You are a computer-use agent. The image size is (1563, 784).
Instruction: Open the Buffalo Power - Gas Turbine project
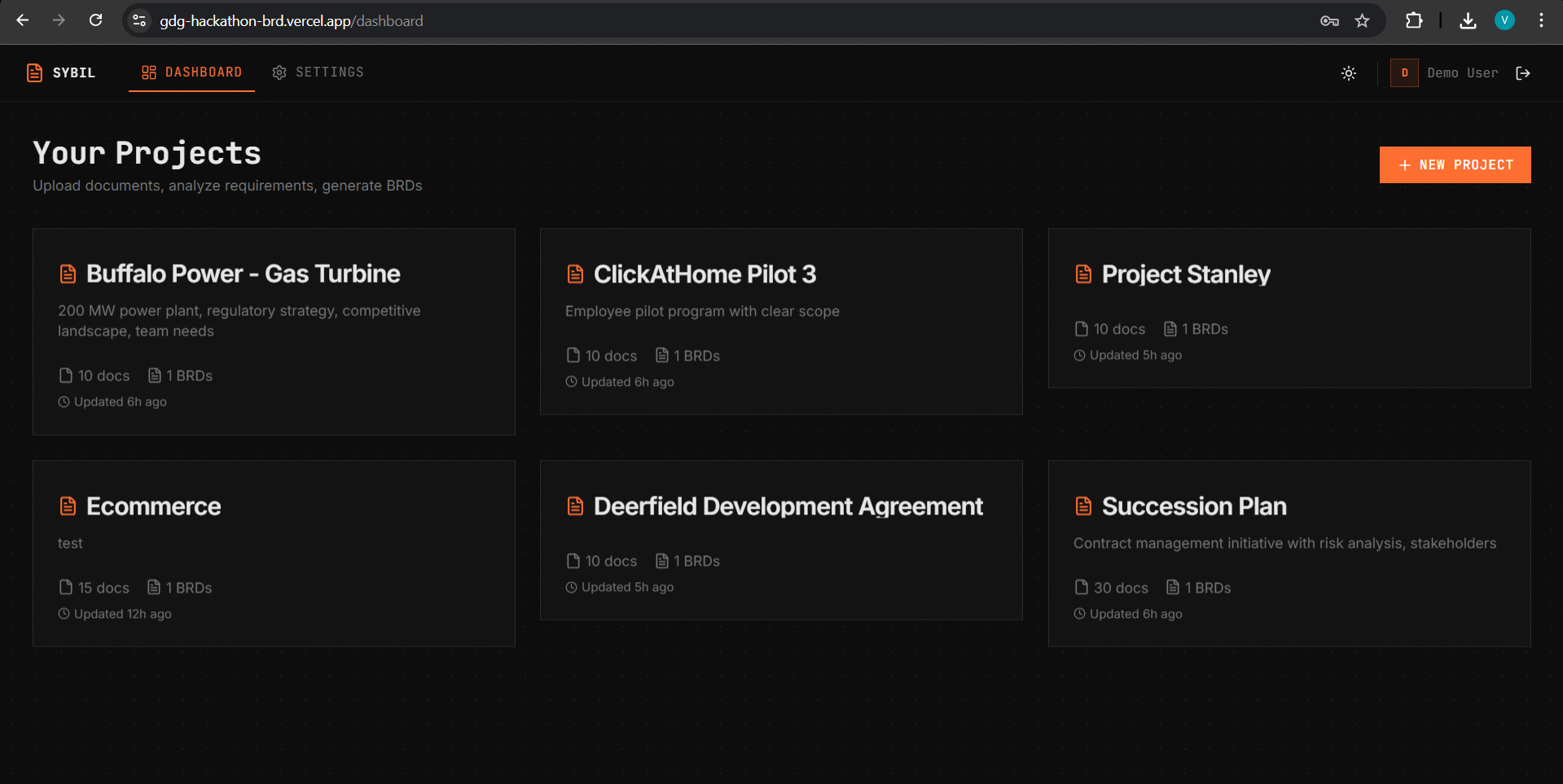tap(243, 274)
